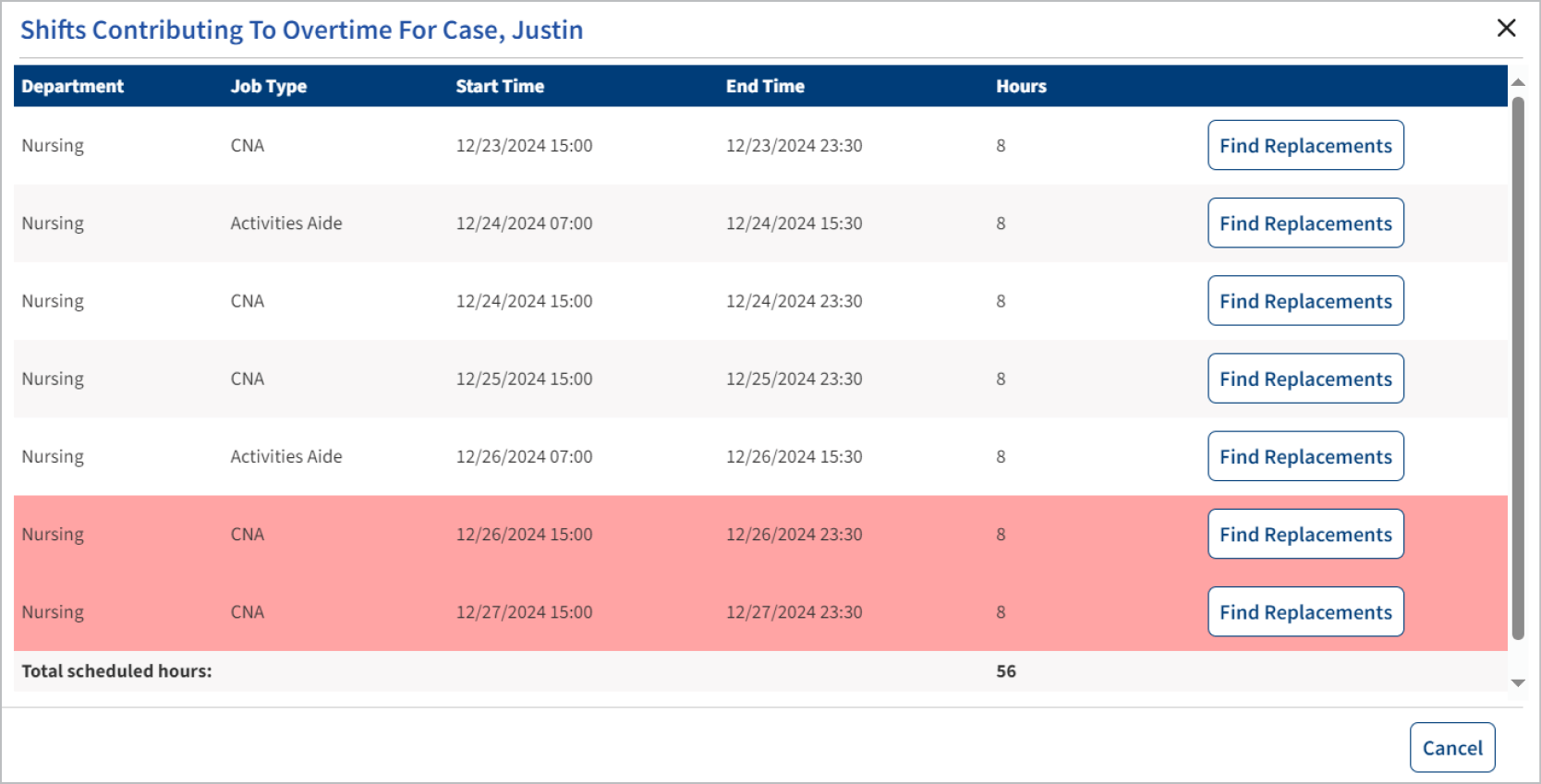Click start time 12/24/2024 15:00
1541x784 pixels.
tap(524, 301)
